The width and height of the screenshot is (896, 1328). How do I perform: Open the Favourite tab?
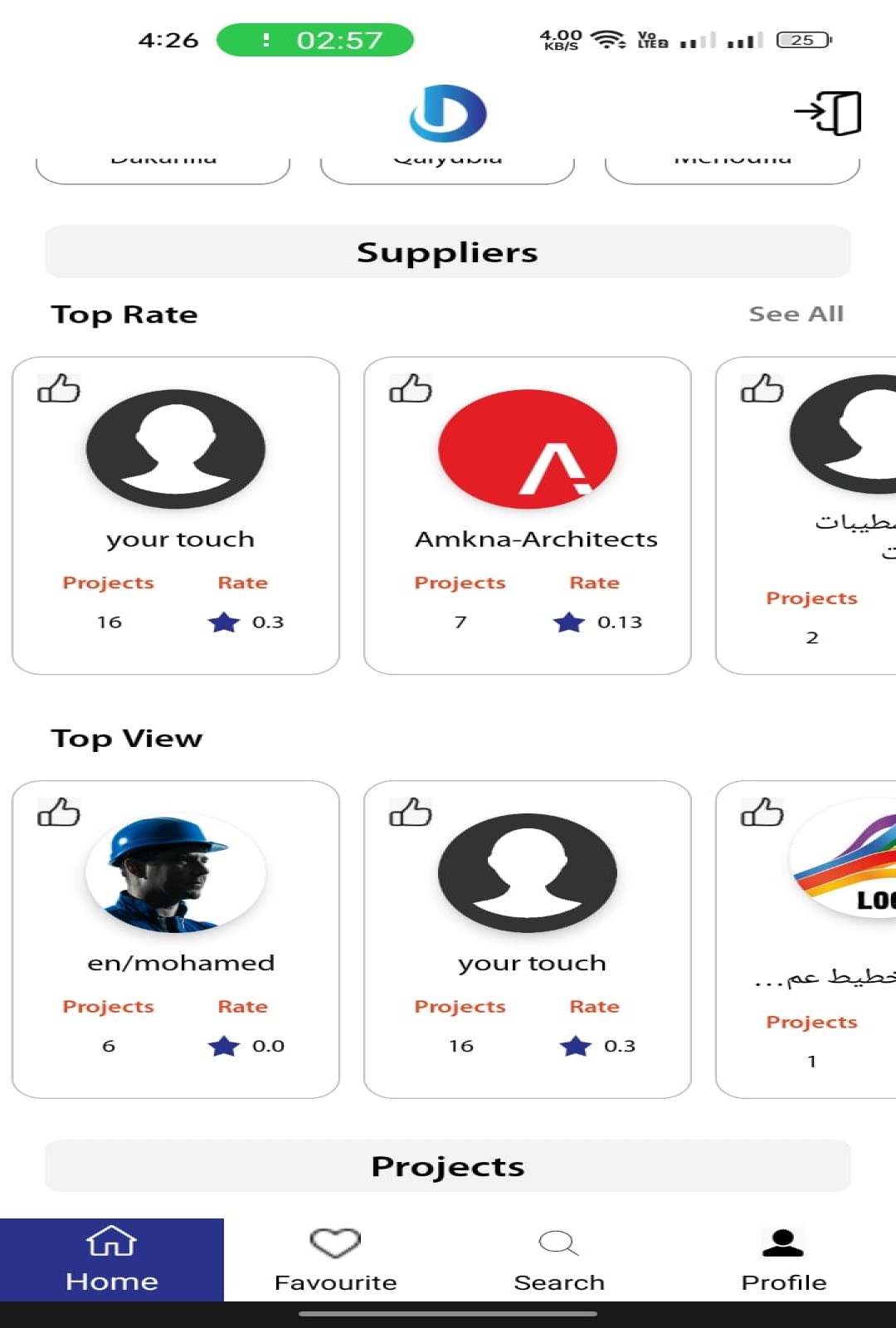pyautogui.click(x=336, y=1260)
